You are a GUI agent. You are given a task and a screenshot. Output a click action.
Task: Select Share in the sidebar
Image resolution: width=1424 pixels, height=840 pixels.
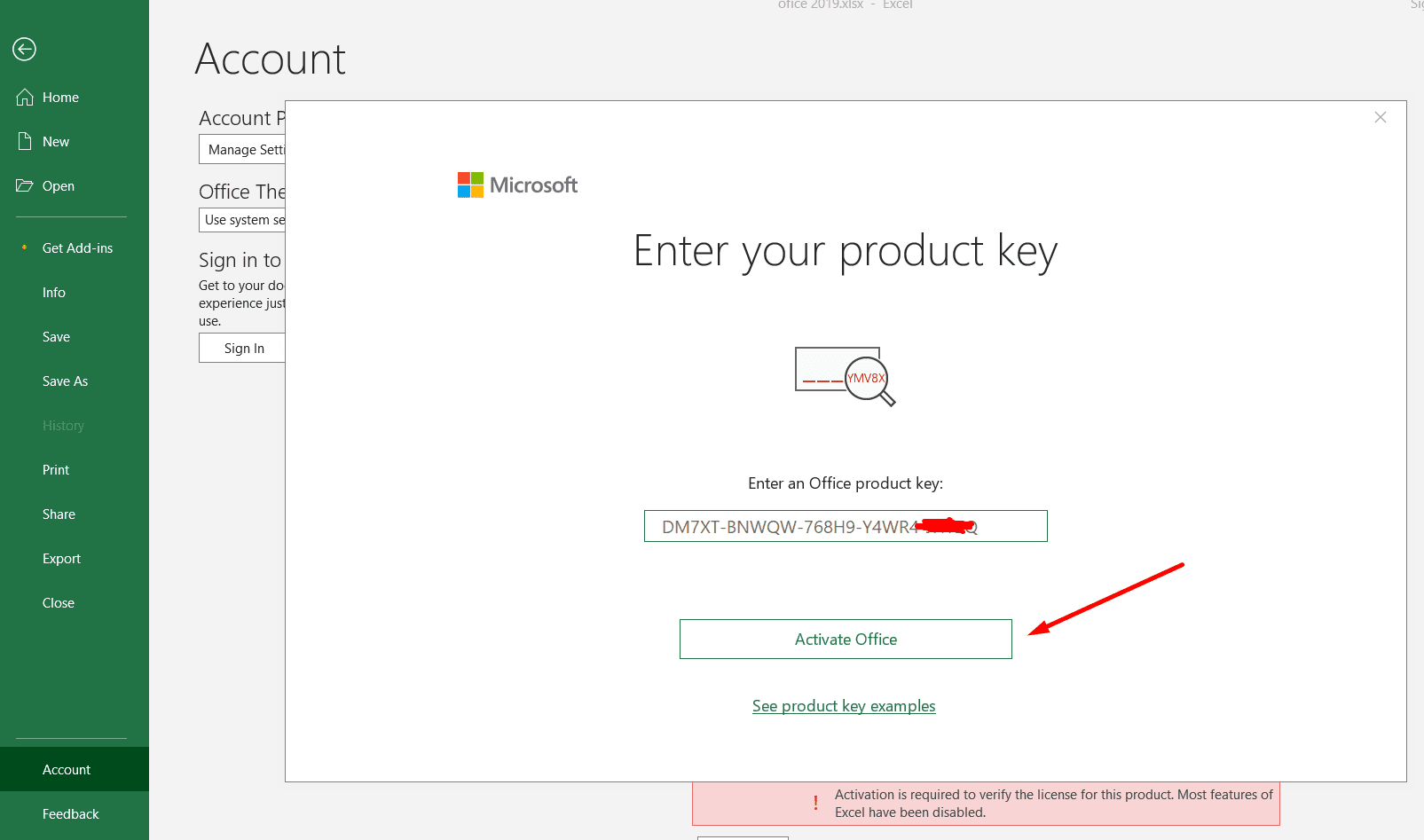59,514
